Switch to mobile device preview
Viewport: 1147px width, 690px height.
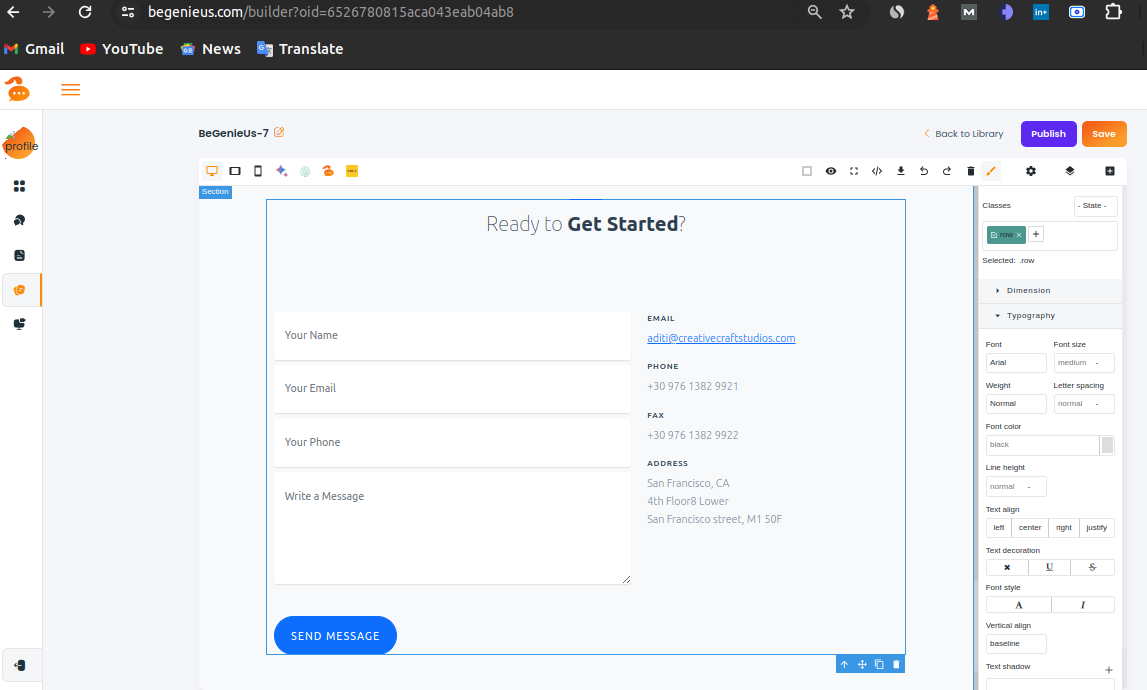click(258, 171)
